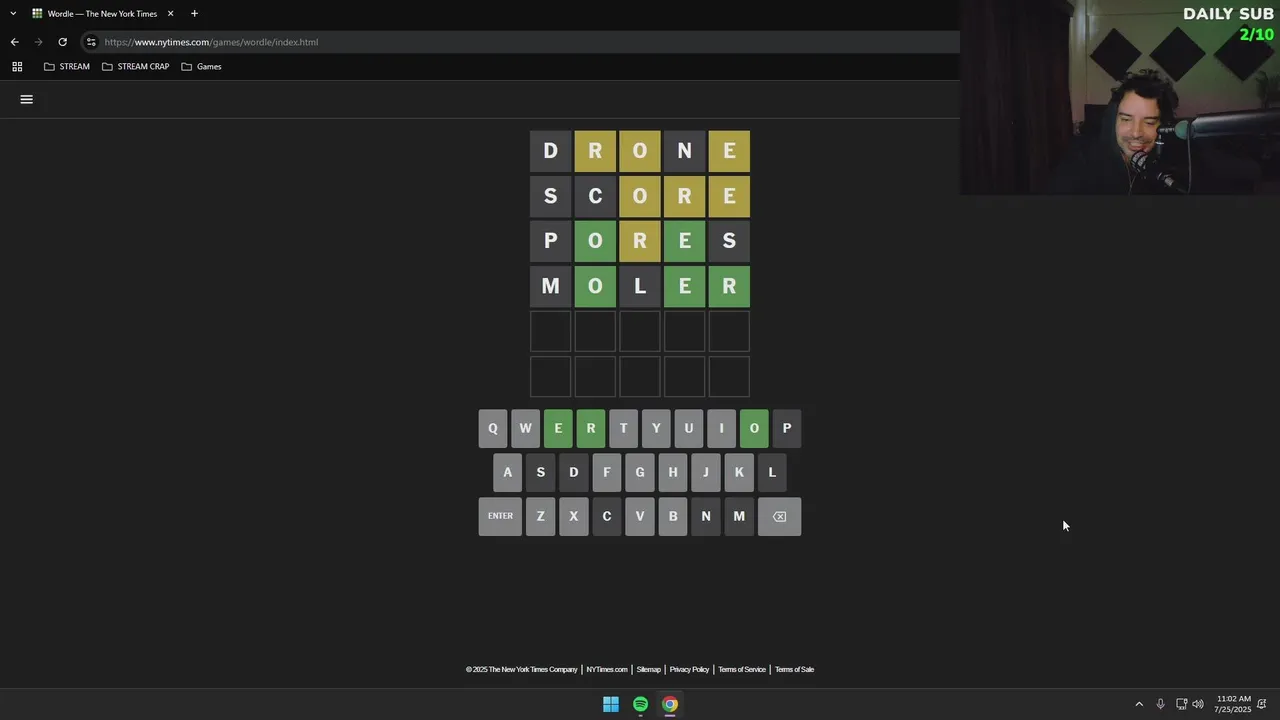1280x720 pixels.
Task: Reload the Wordle page
Action: click(x=62, y=42)
